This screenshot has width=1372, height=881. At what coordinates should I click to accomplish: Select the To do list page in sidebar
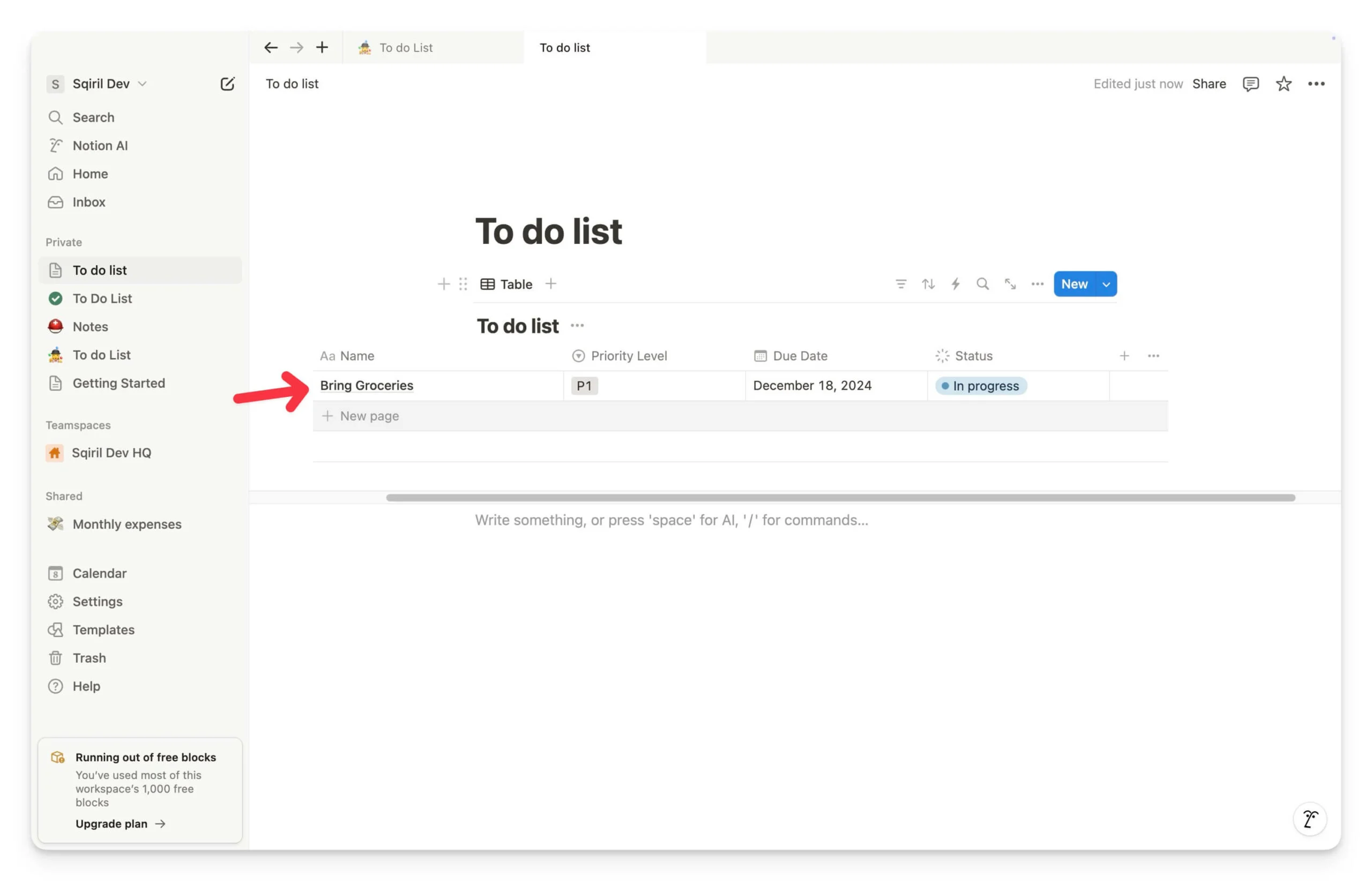[x=99, y=270]
